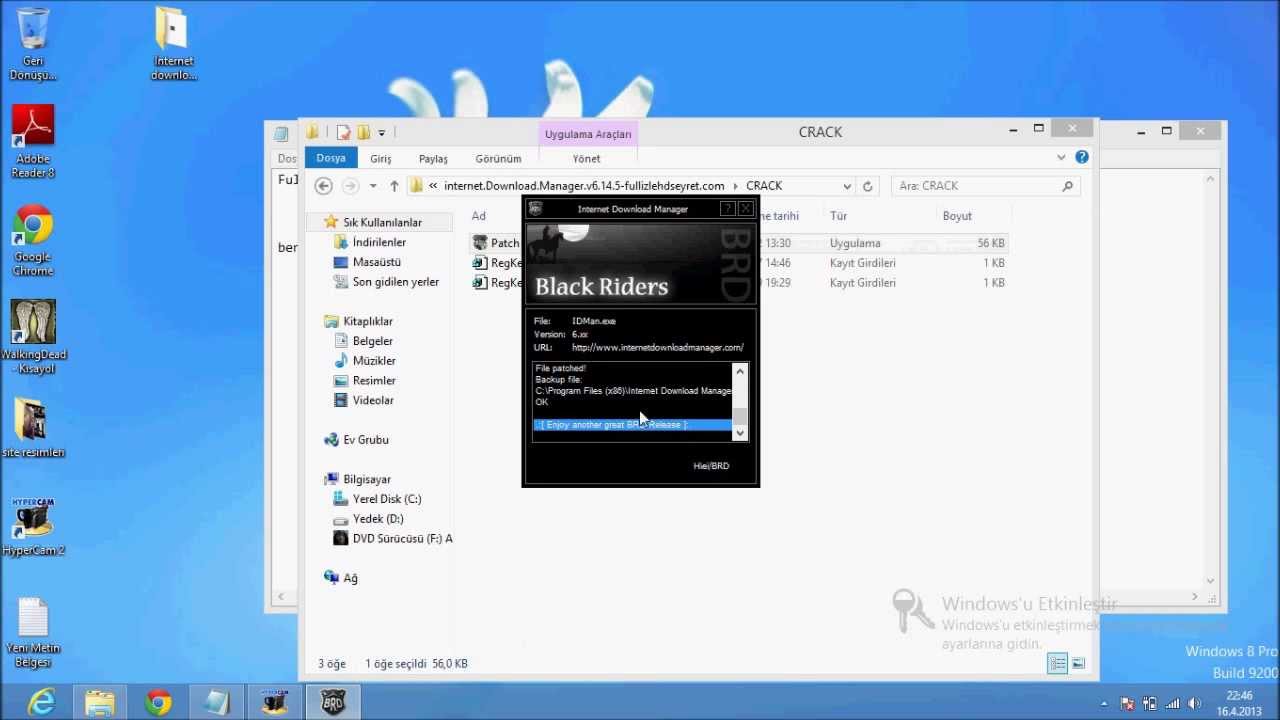Viewport: 1280px width, 720px height.
Task: Click the help '?' button in BRD patcher
Action: point(727,209)
